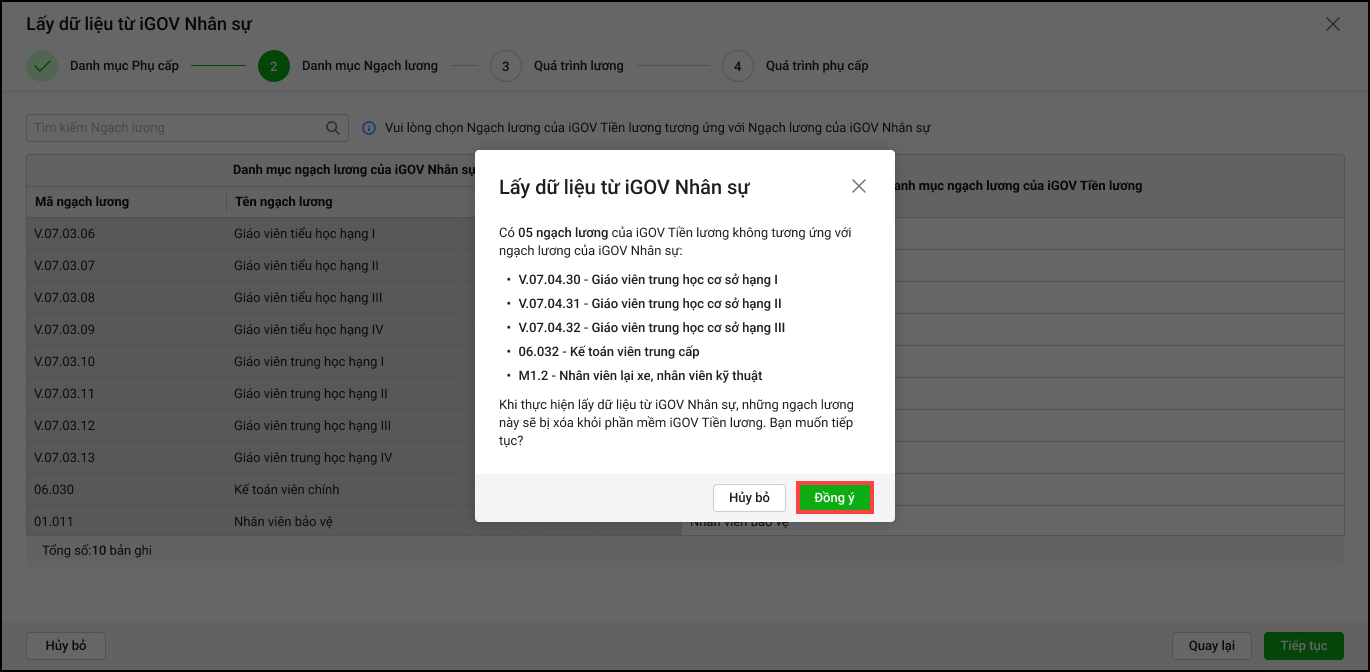Click the info icon beside the hint

(369, 128)
